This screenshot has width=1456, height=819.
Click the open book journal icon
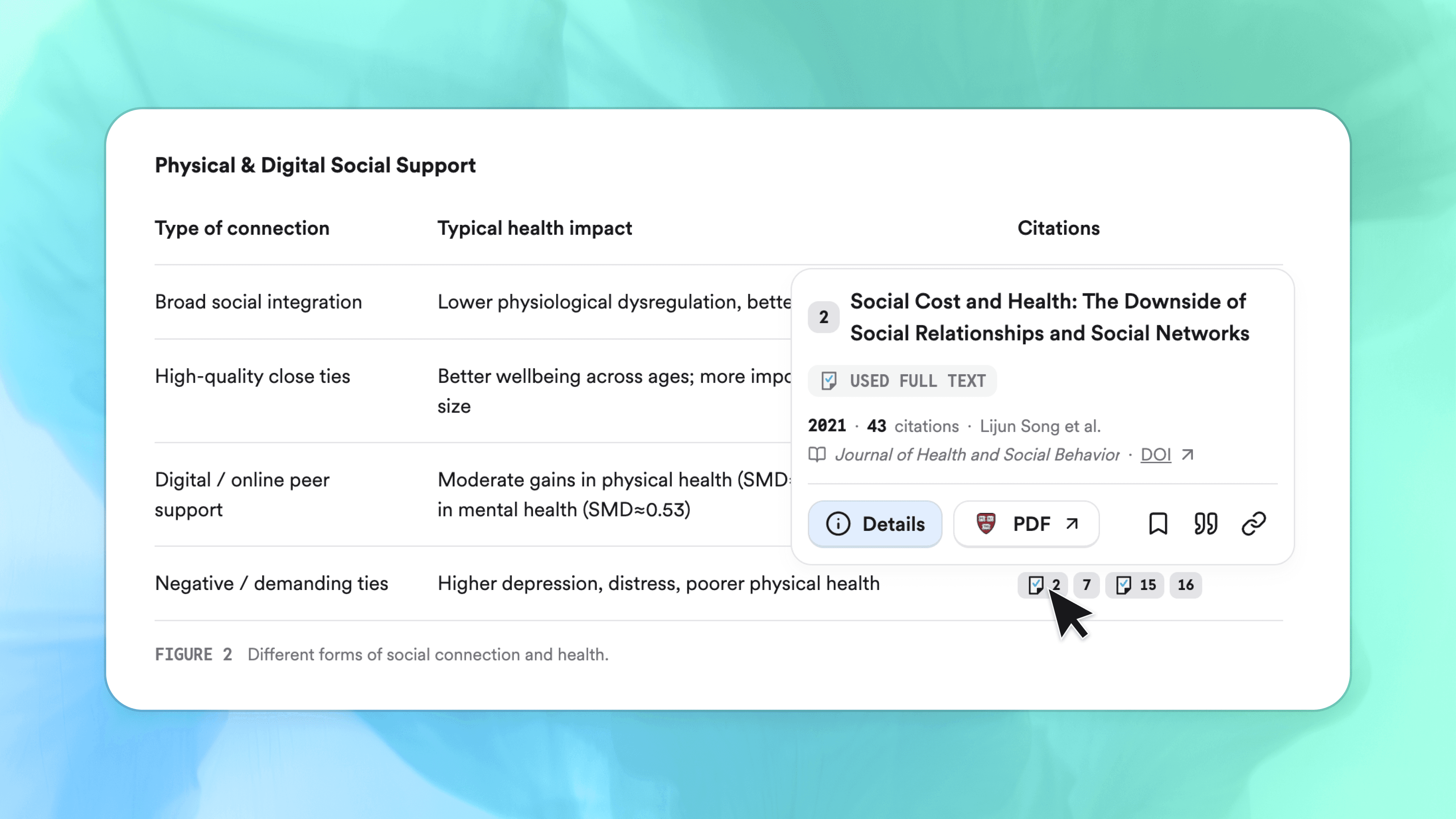pyautogui.click(x=817, y=455)
